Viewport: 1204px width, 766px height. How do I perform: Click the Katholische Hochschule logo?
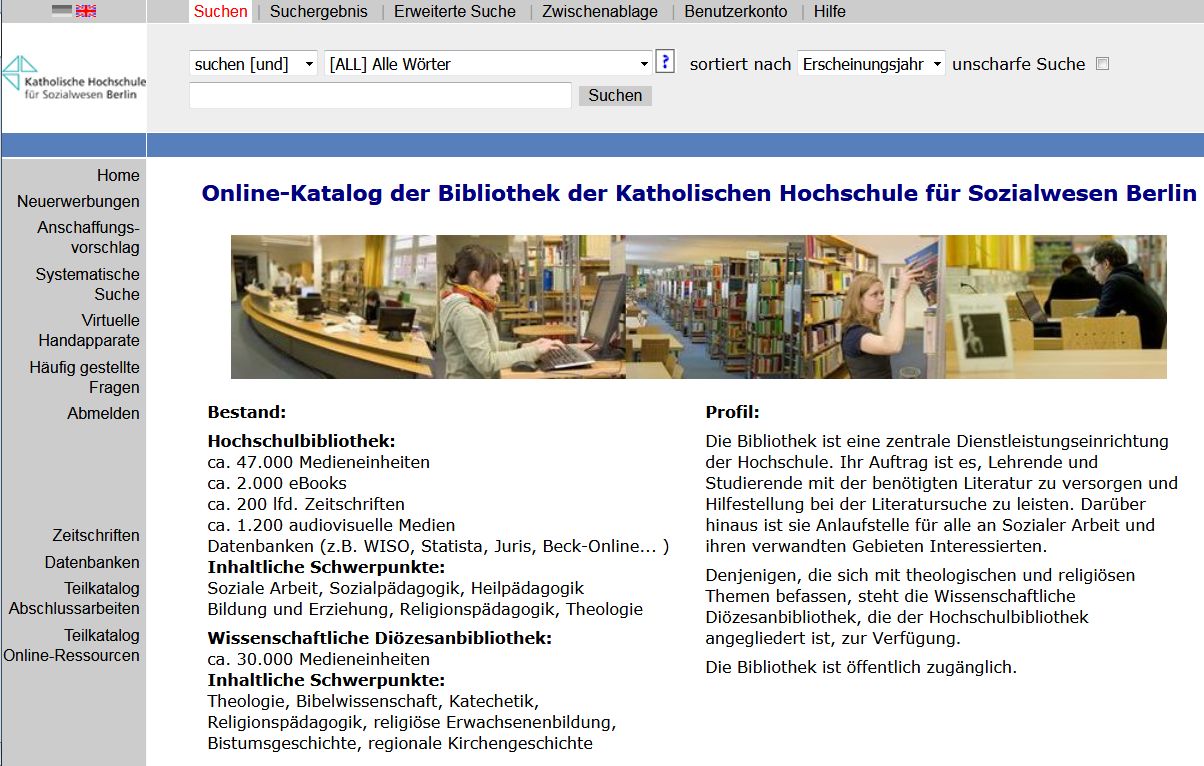click(x=75, y=80)
